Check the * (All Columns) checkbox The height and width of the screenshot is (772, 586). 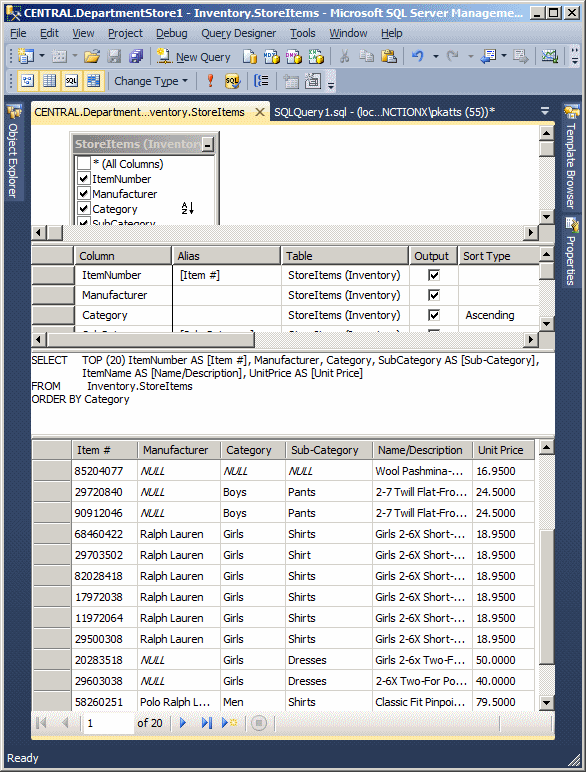[84, 163]
